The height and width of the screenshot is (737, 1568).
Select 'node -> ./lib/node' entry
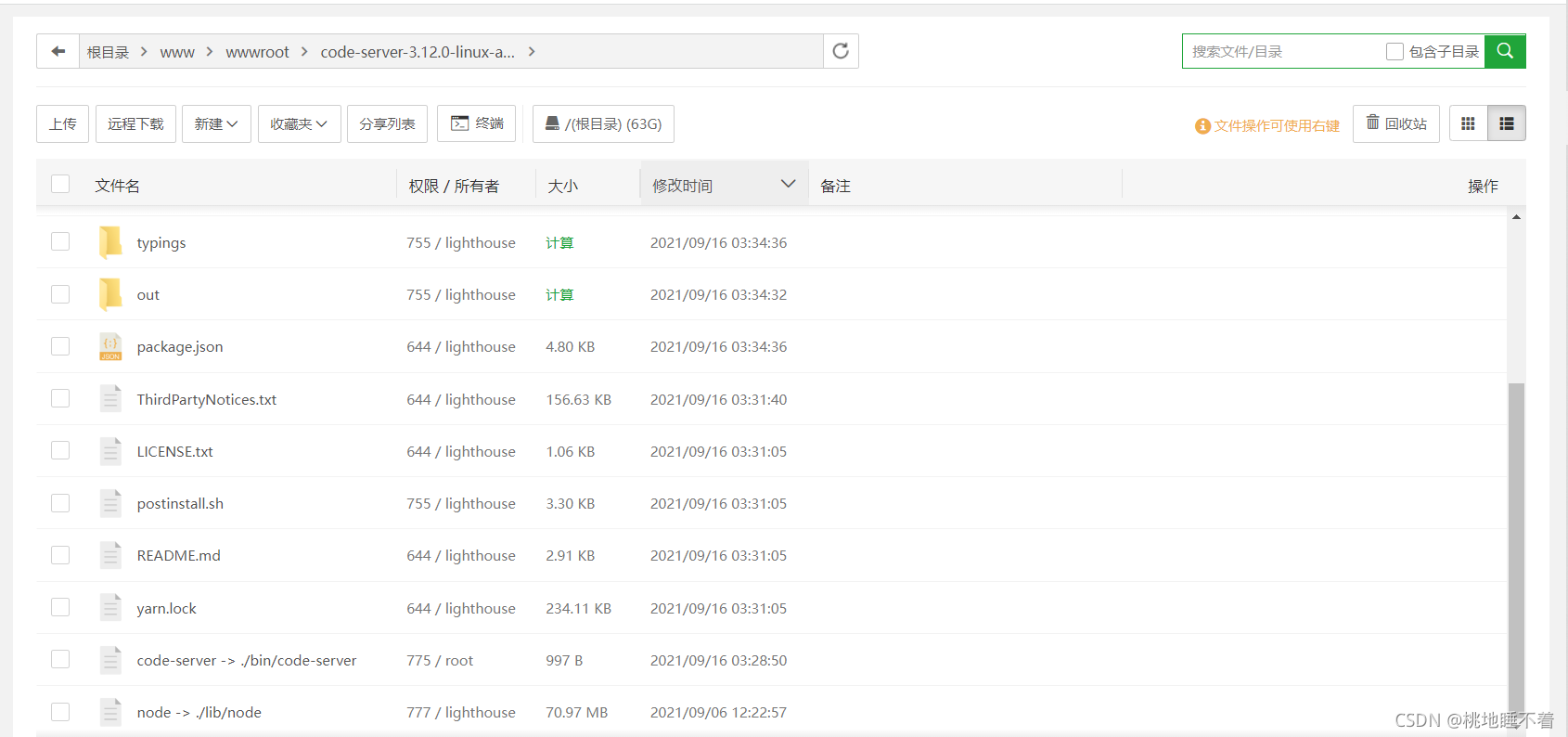point(199,712)
